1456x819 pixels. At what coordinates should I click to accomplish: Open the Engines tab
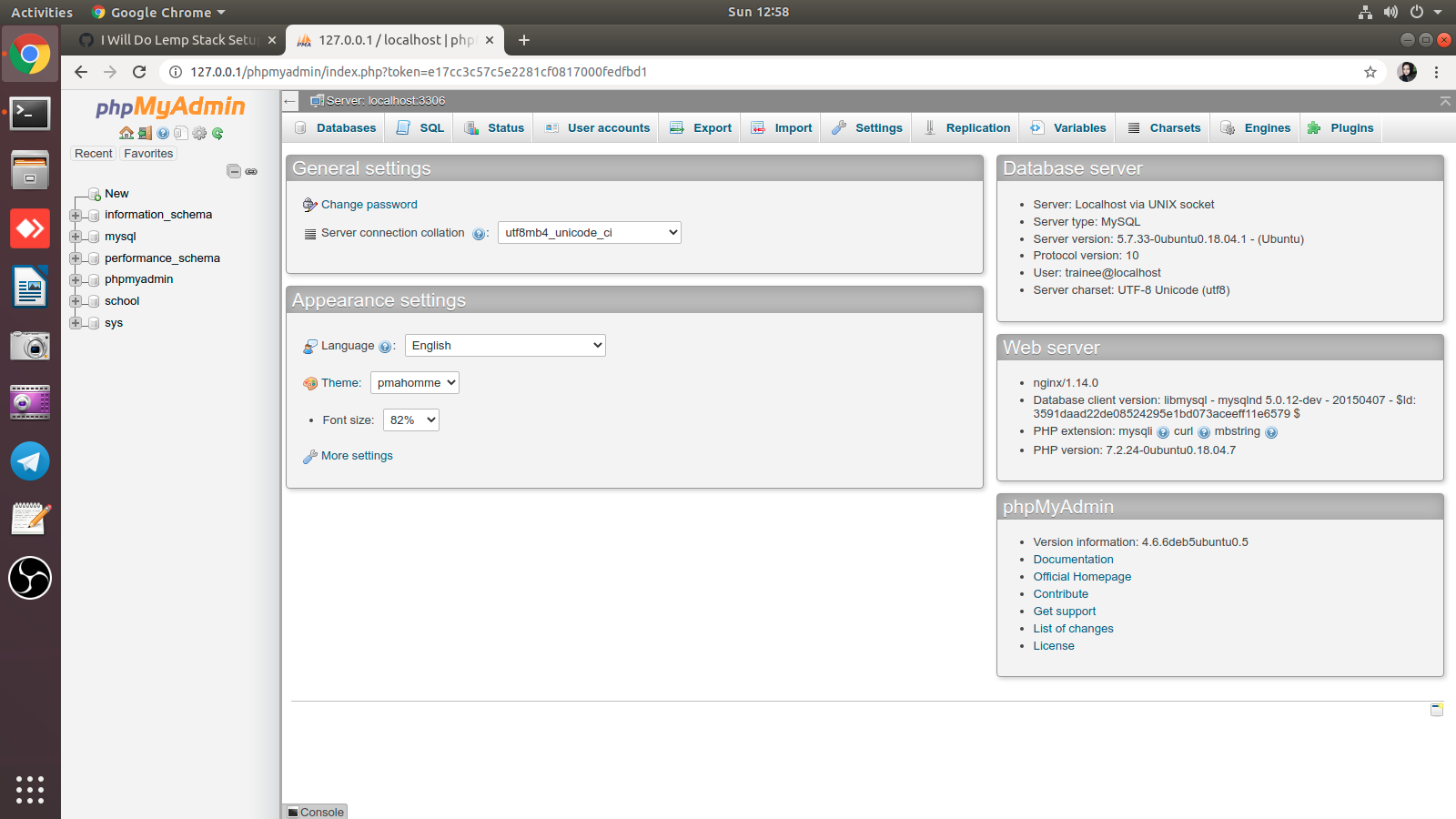pyautogui.click(x=1256, y=128)
